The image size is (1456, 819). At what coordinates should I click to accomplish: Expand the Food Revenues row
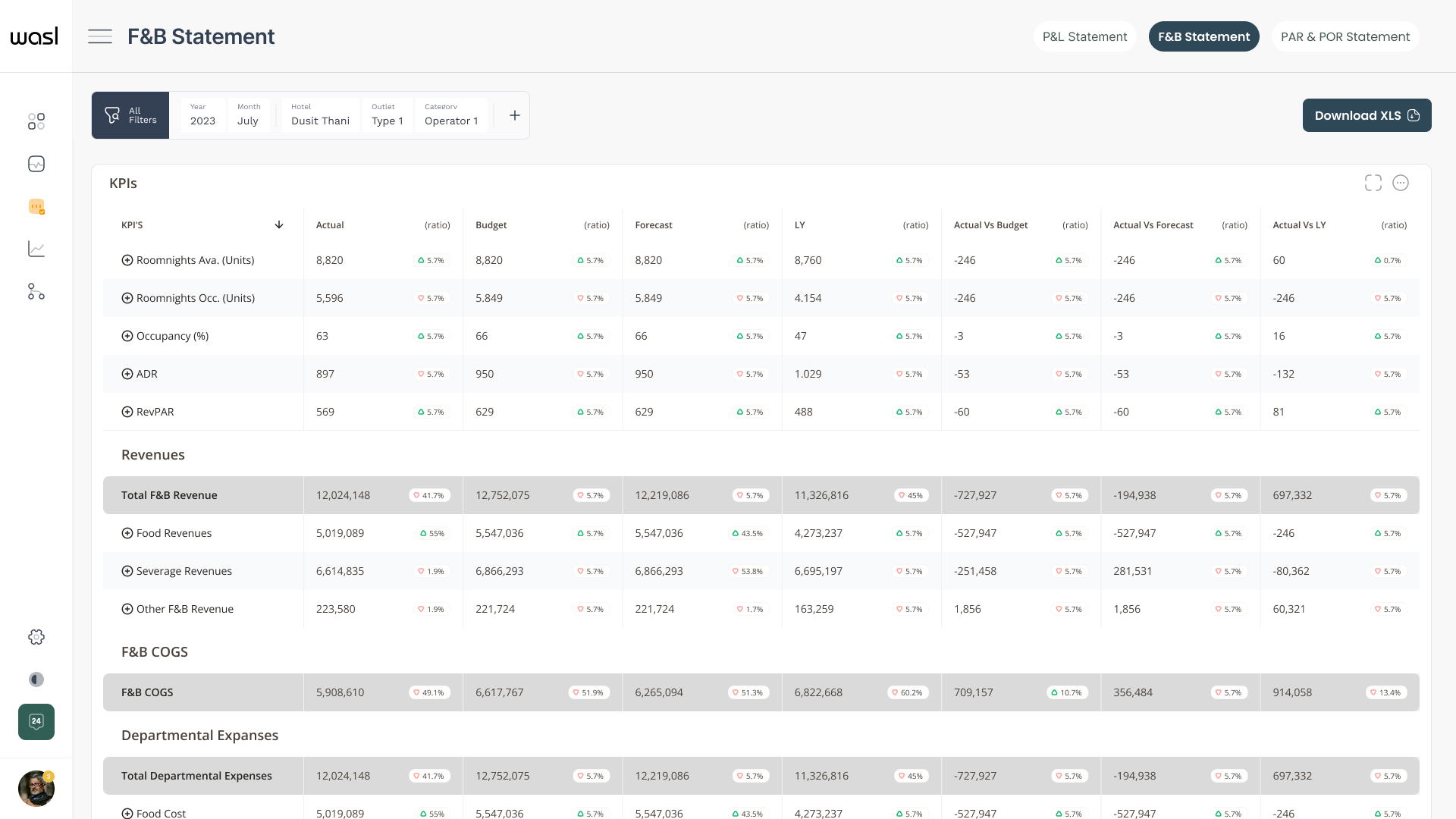coord(127,533)
